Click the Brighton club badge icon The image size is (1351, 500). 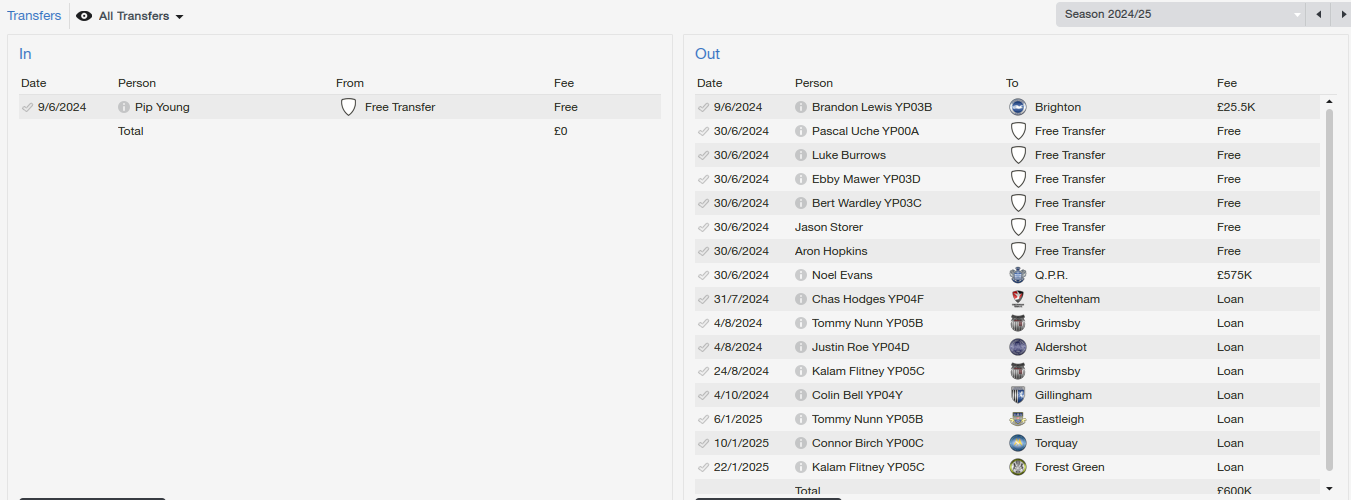click(1018, 107)
